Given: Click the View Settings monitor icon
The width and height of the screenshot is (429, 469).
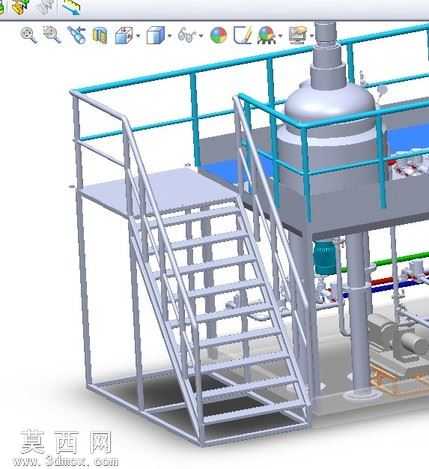Looking at the screenshot, I should click(x=297, y=35).
